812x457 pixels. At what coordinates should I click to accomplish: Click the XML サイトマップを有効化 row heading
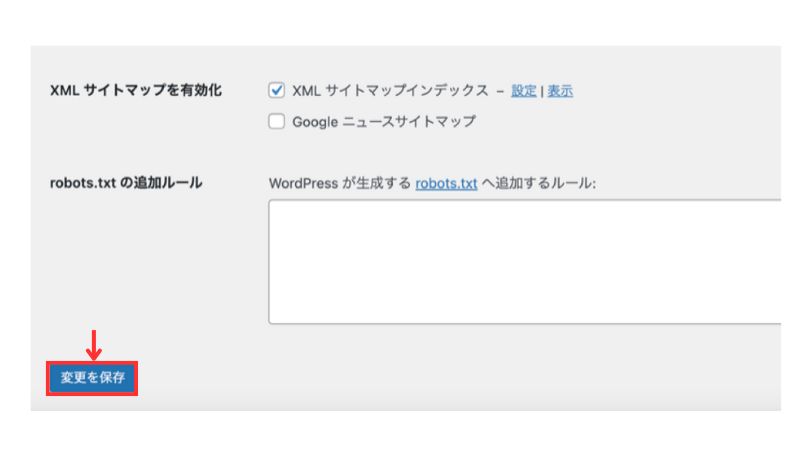(x=136, y=91)
